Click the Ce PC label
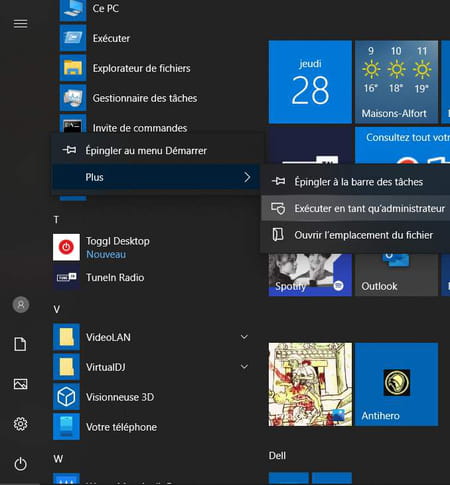This screenshot has width=450, height=485. (x=105, y=8)
